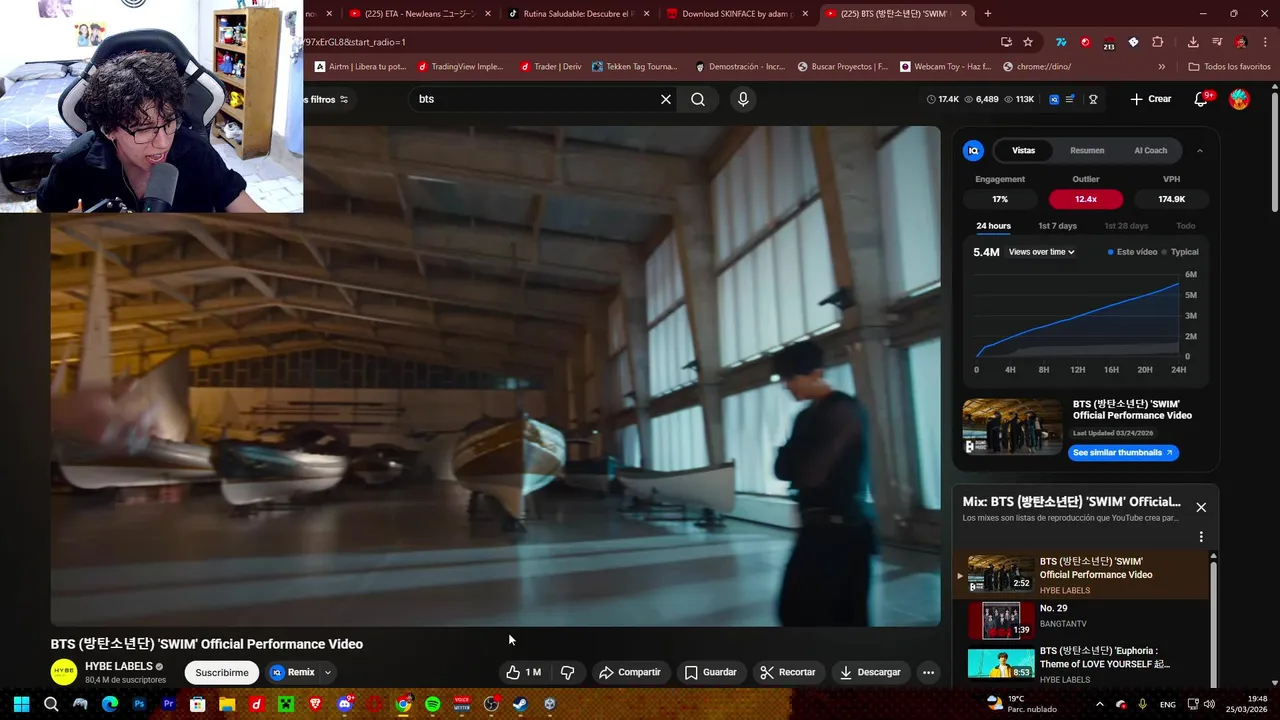Toggle the filtros filter button
This screenshot has width=1280, height=720.
tap(328, 99)
